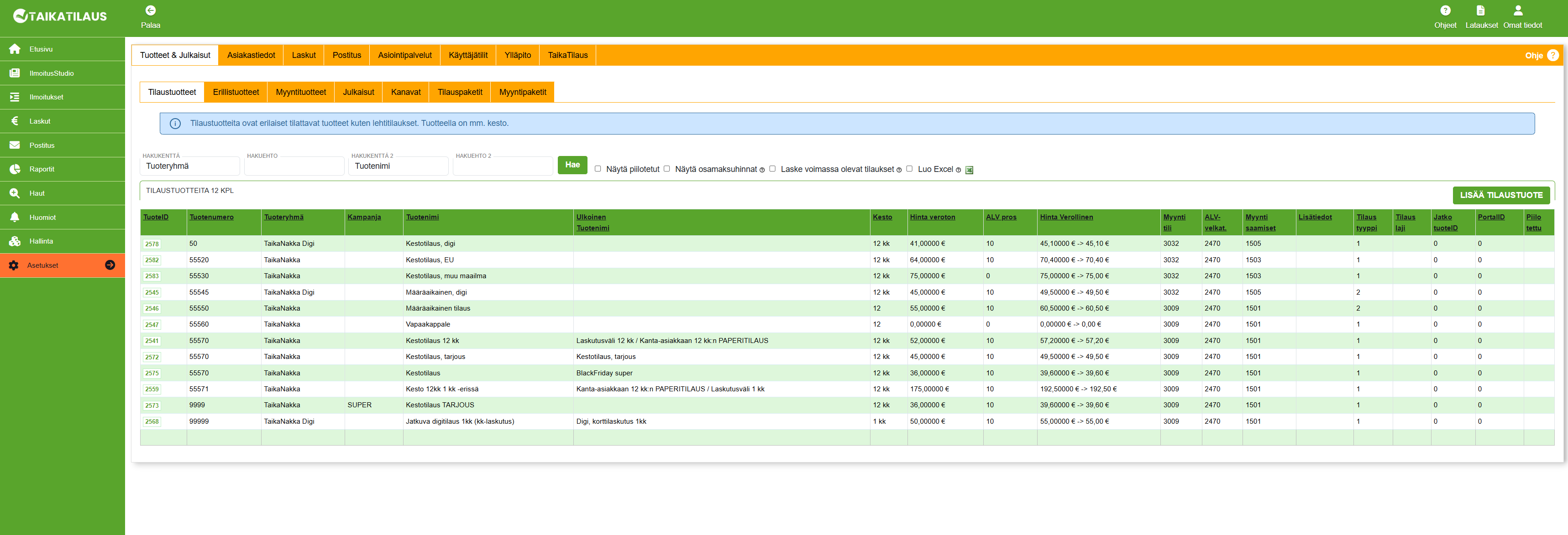Open the Hakukenttä 2 dropdown showing Tuotenimi
This screenshot has height=535, width=1568.
398,166
